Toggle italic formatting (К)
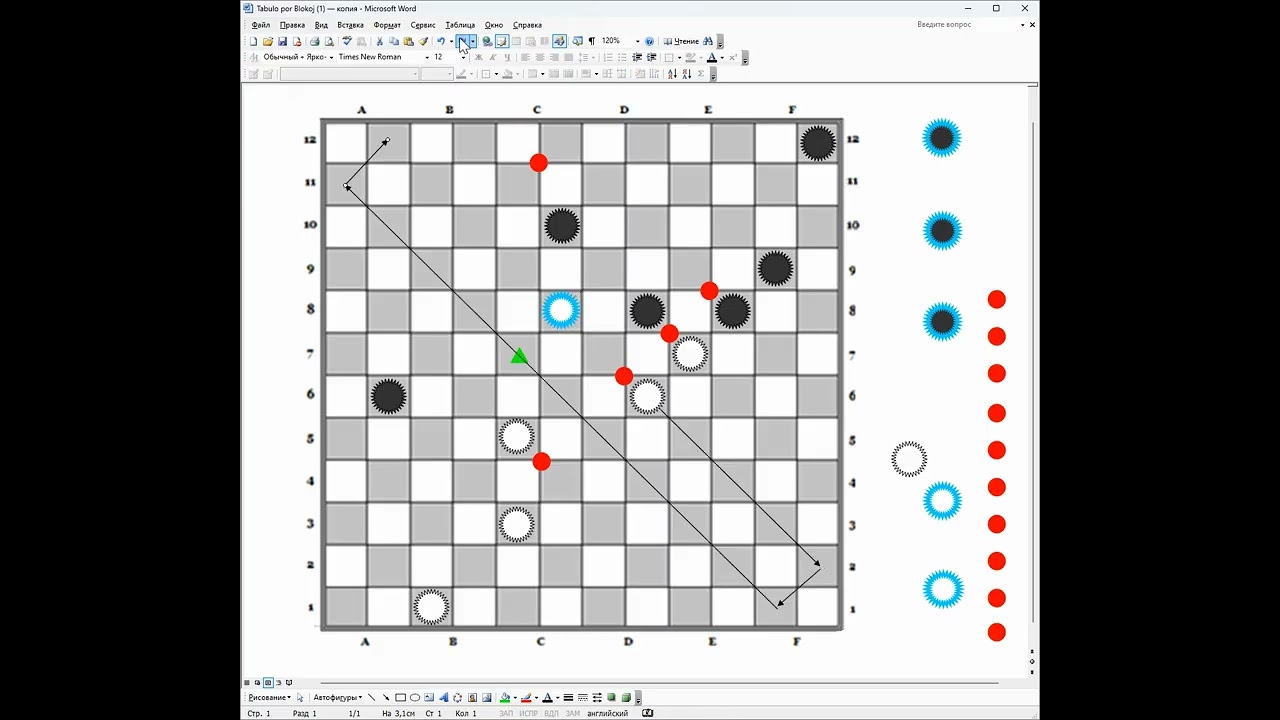This screenshot has width=1280, height=720. point(493,57)
